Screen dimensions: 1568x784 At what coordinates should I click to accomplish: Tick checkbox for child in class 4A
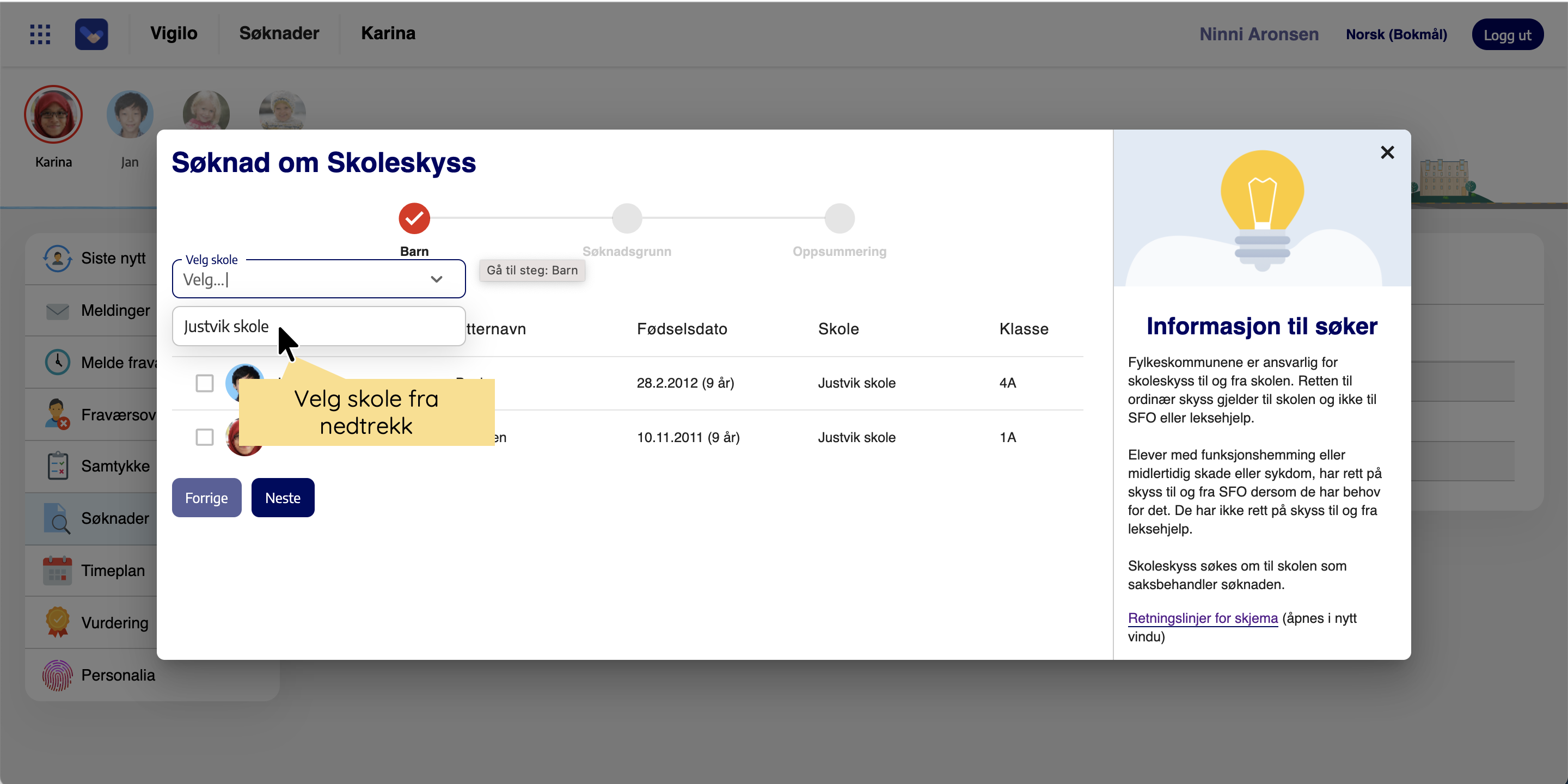click(205, 383)
